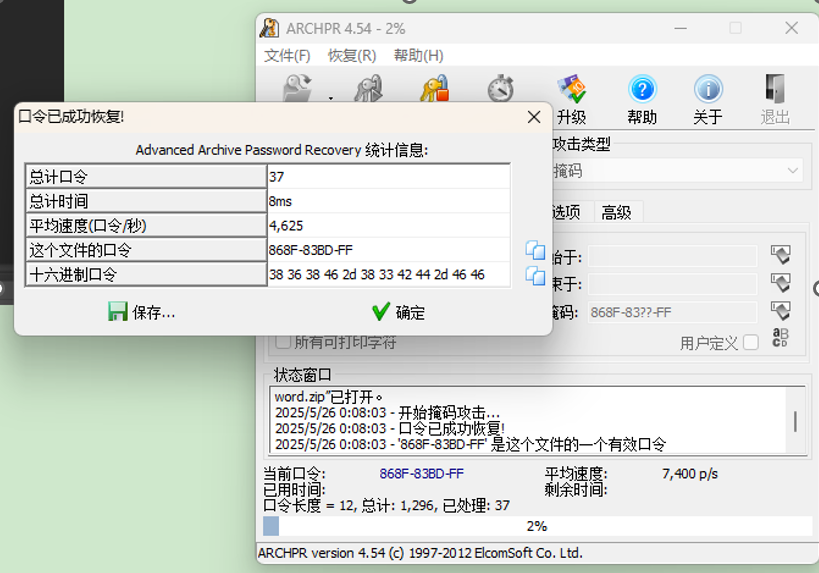Open the 文件(F) menu
This screenshot has width=819, height=573.
coord(287,55)
